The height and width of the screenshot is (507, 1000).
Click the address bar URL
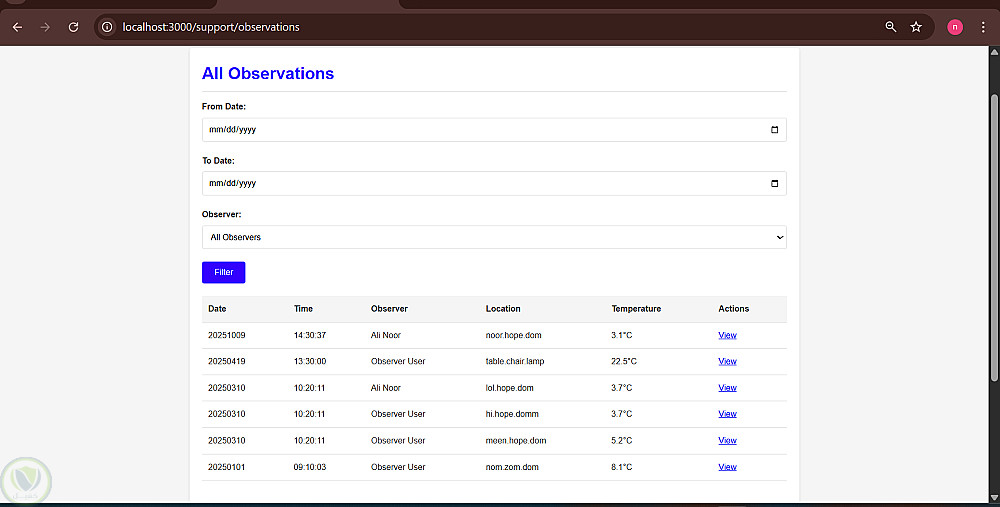(x=210, y=27)
